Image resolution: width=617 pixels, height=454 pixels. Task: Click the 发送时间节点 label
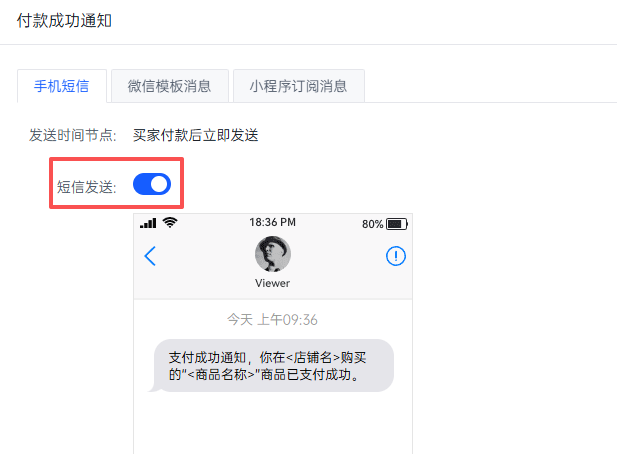(x=73, y=135)
